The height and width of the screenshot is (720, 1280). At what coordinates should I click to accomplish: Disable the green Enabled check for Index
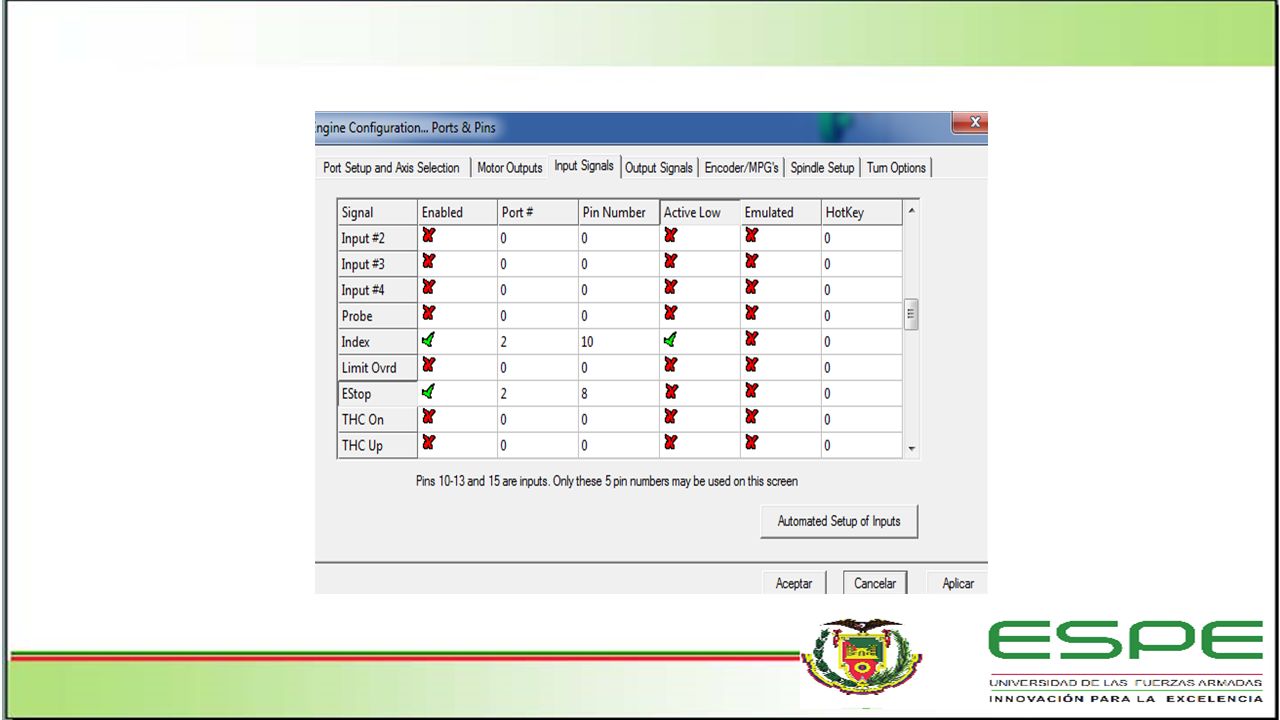tap(429, 340)
